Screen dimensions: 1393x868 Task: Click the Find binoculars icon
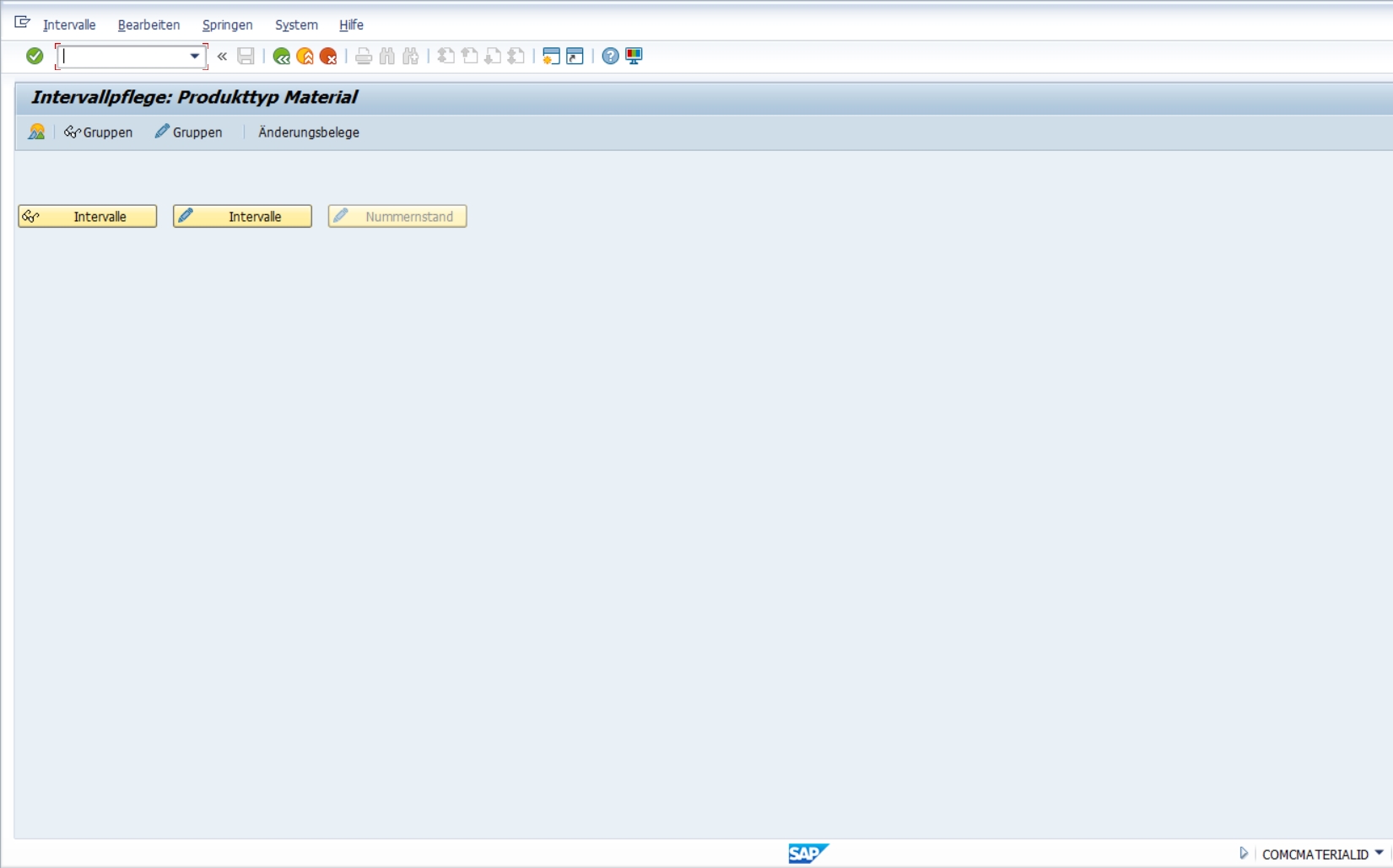387,57
